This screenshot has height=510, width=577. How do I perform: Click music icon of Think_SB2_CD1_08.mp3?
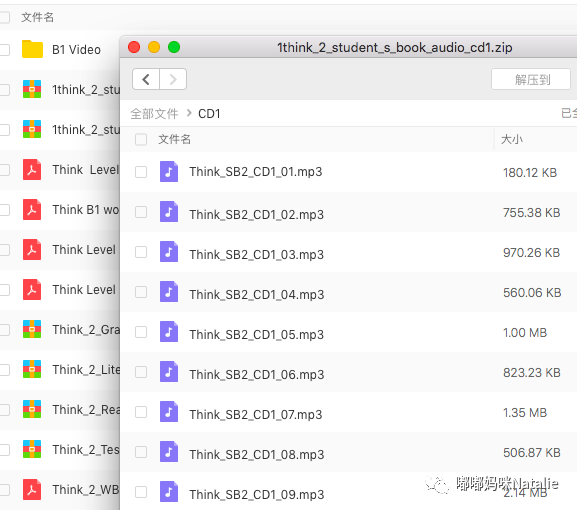(x=169, y=451)
